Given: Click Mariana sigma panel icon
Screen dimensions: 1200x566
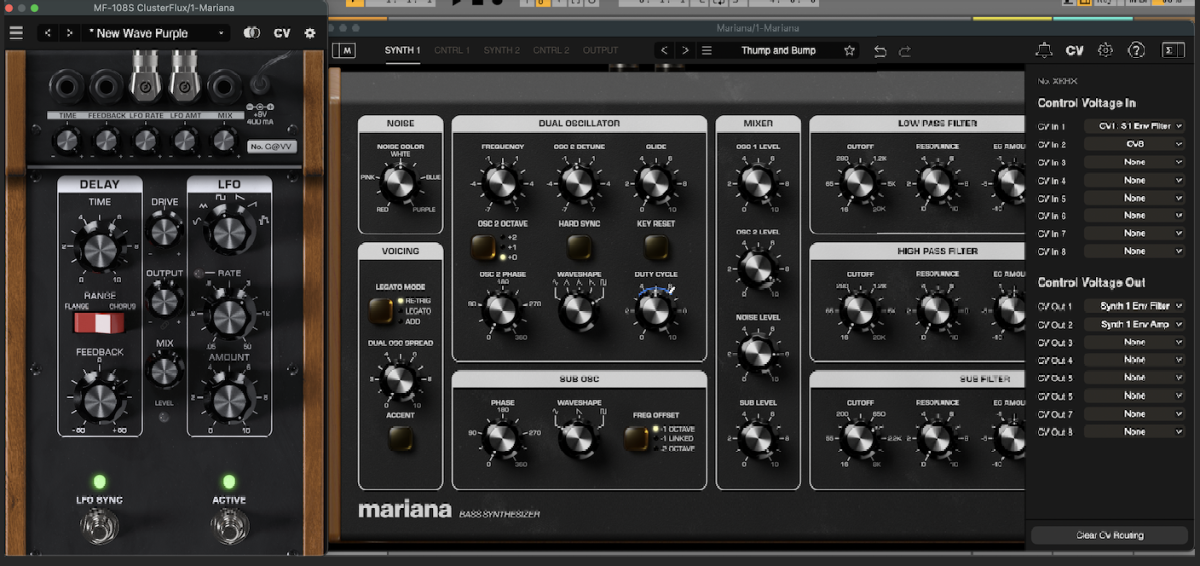Looking at the screenshot, I should [1172, 50].
